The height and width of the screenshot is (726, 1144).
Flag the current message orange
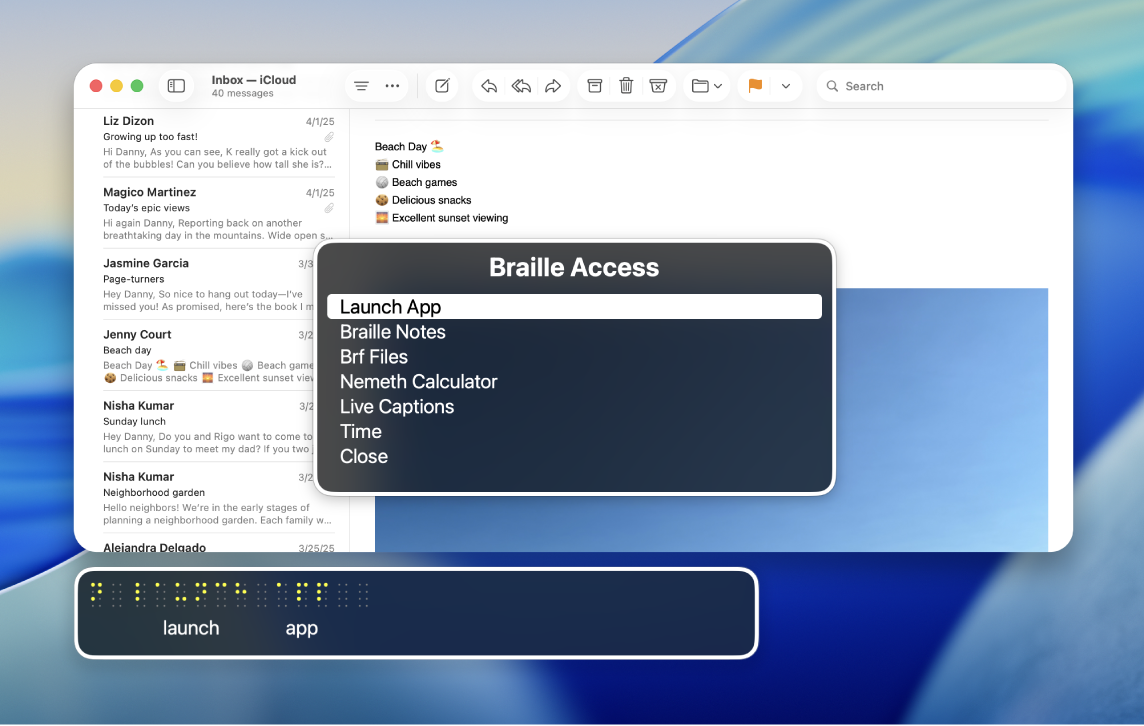coord(755,86)
